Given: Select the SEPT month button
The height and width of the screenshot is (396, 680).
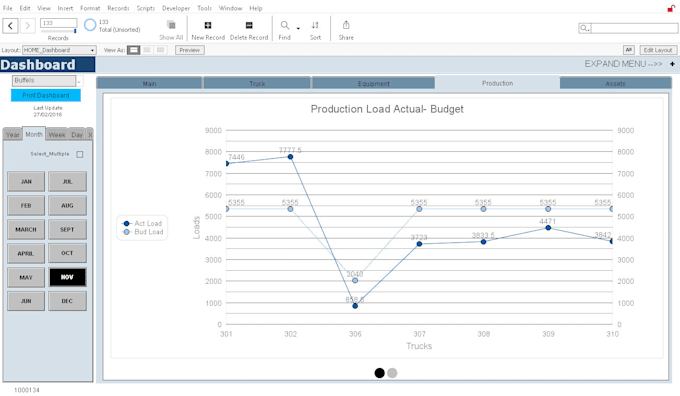Looking at the screenshot, I should tap(67, 229).
